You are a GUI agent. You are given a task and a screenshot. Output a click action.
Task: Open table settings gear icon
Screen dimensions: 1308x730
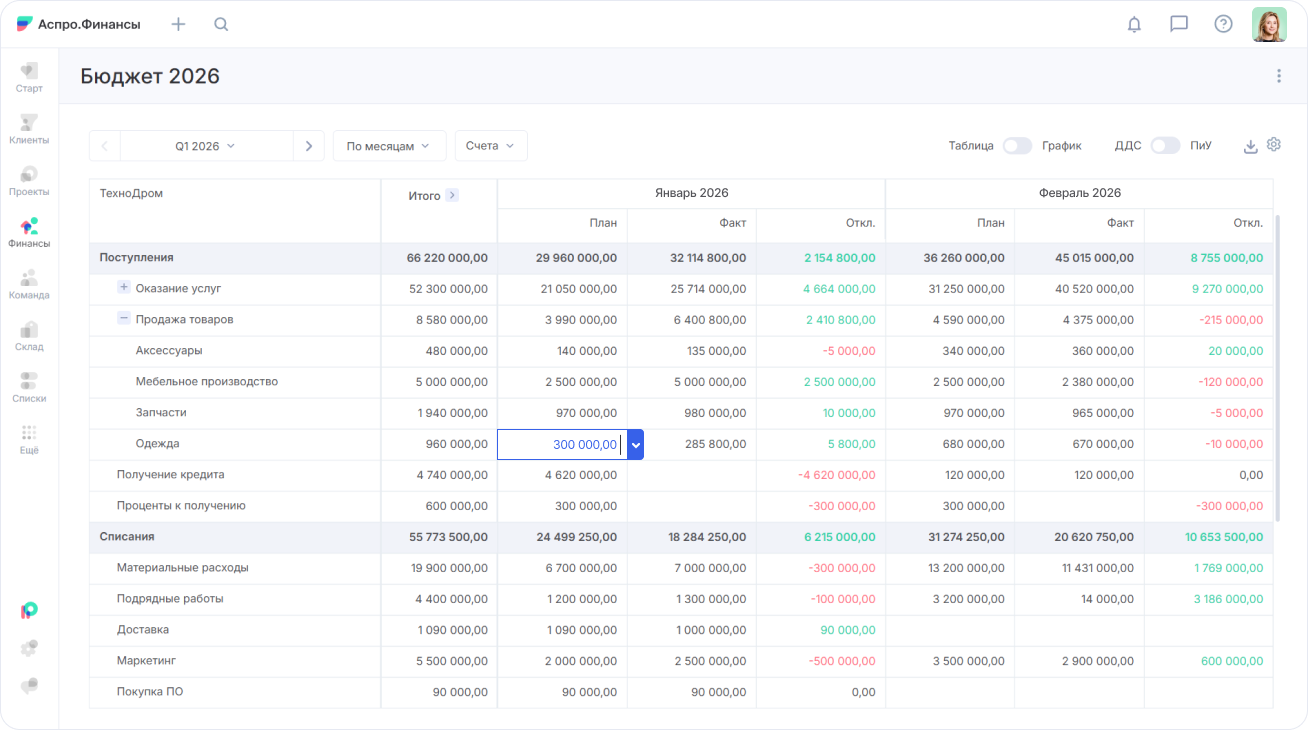tap(1273, 145)
